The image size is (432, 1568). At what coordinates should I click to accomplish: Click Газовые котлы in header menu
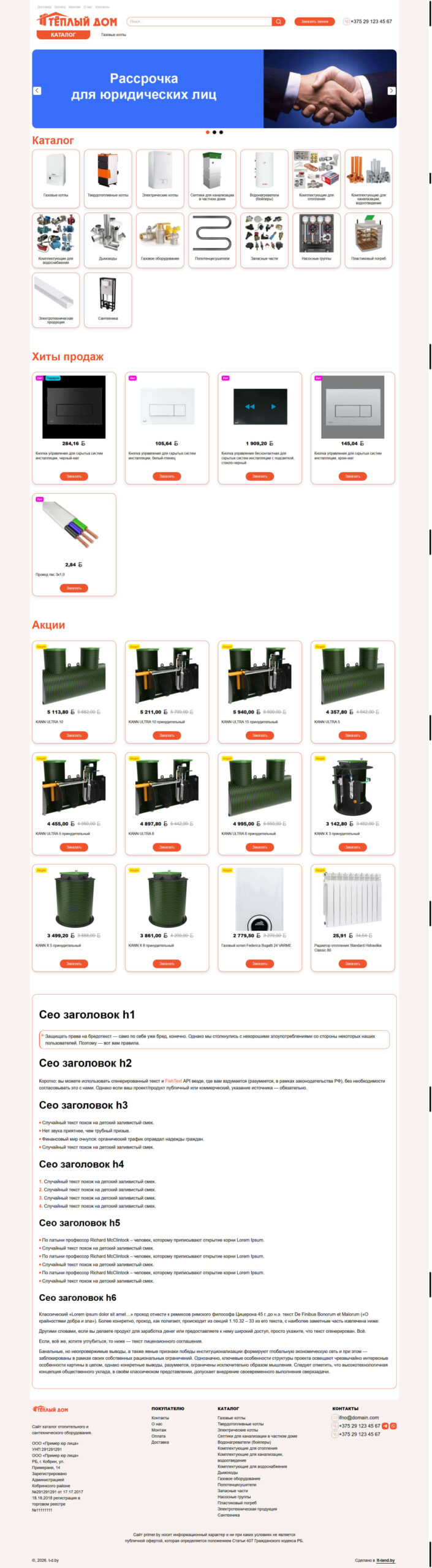point(113,35)
